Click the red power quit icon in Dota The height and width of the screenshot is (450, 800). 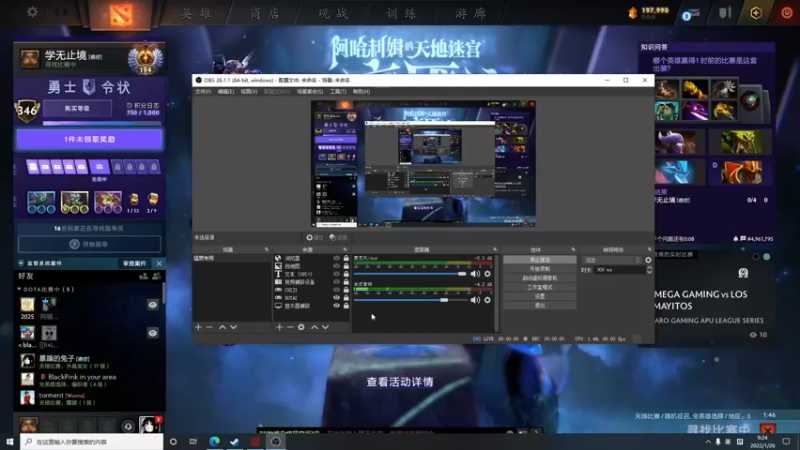pyautogui.click(x=786, y=13)
